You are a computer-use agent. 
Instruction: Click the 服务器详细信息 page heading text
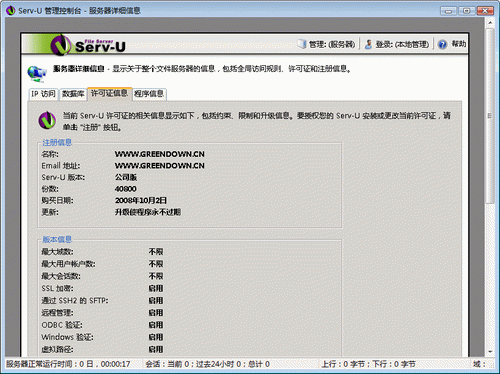(x=79, y=69)
